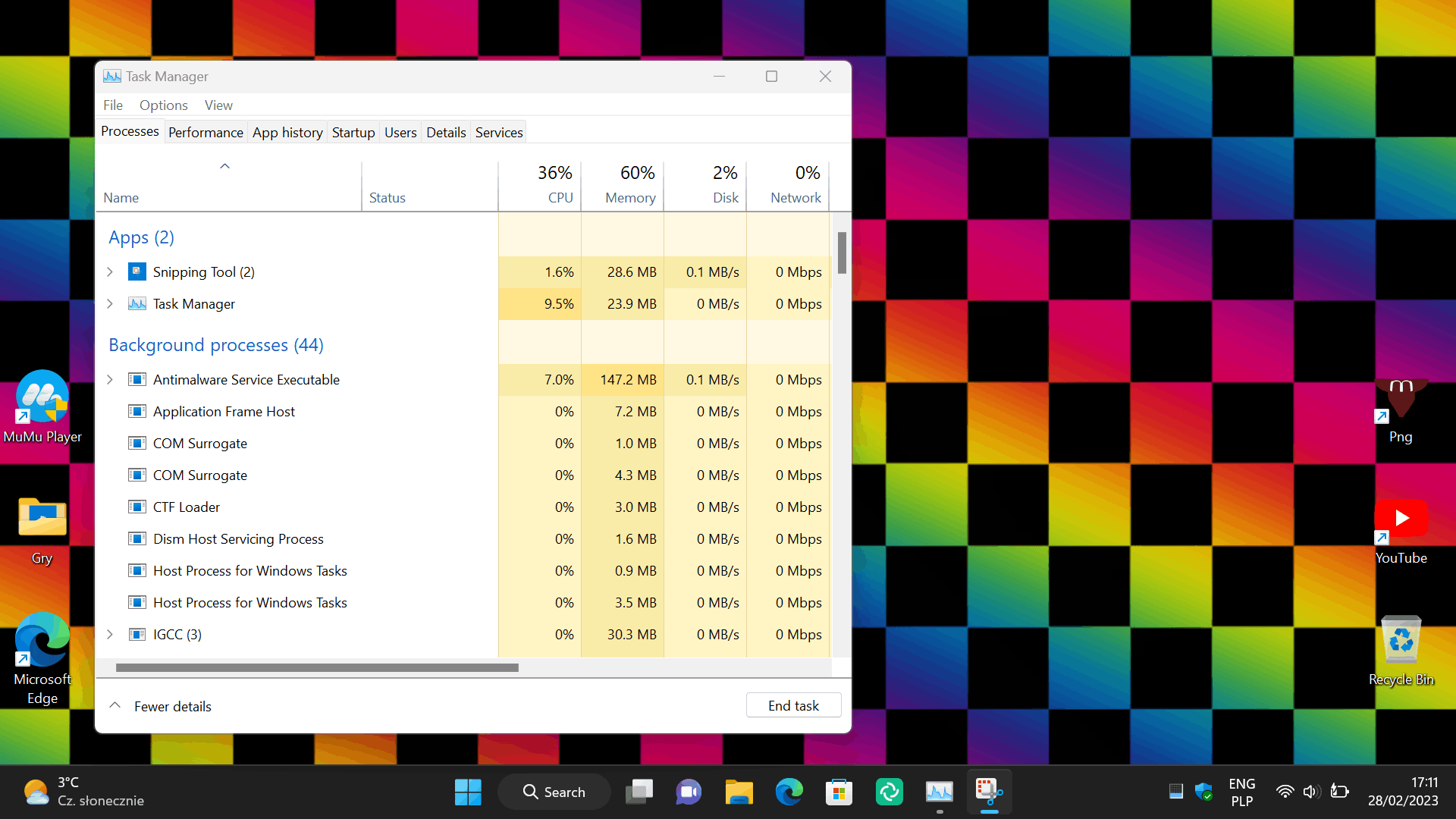The width and height of the screenshot is (1456, 819).
Task: Open the Options menu
Action: click(163, 105)
